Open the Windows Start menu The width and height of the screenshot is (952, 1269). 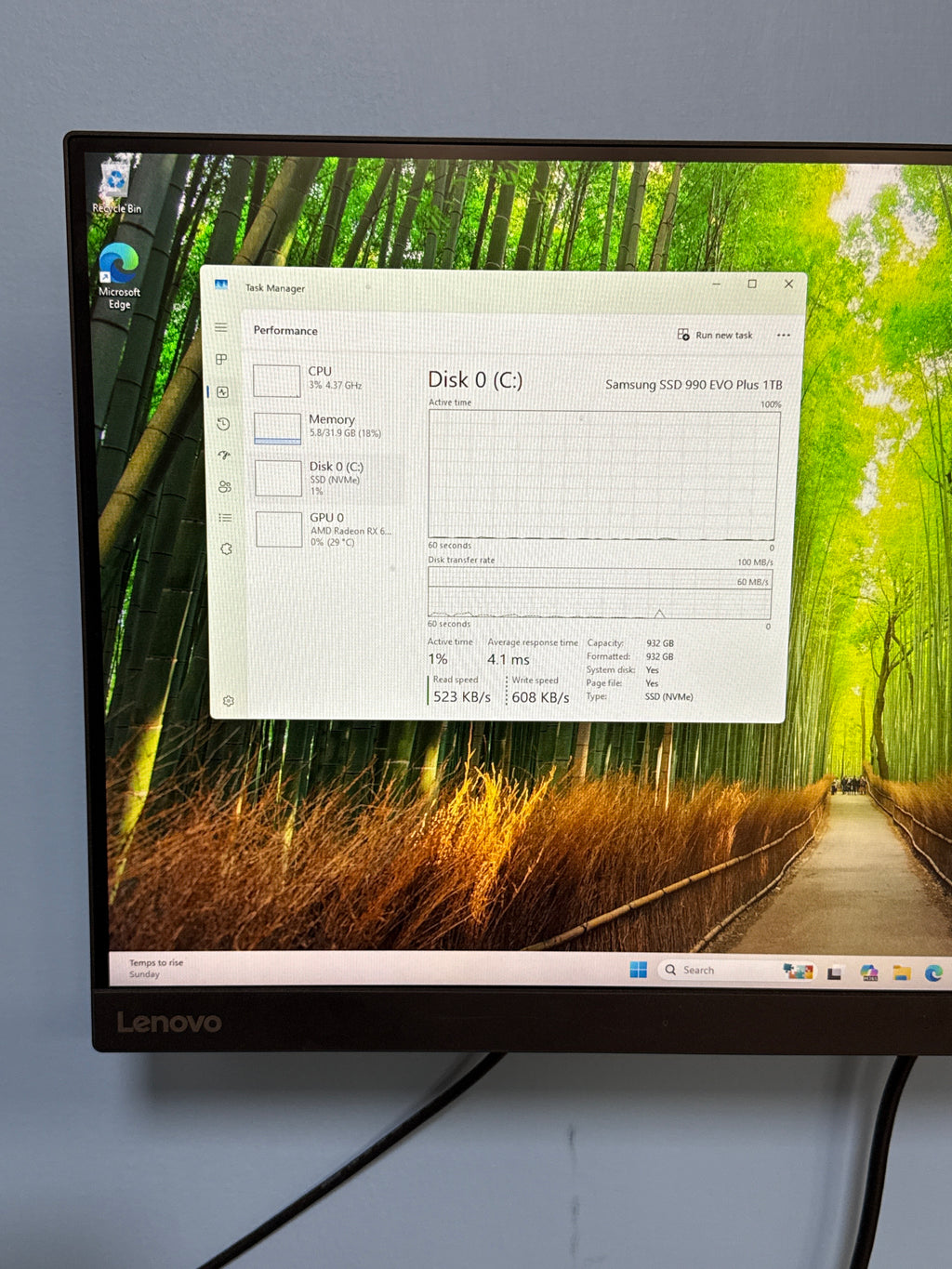[x=638, y=970]
